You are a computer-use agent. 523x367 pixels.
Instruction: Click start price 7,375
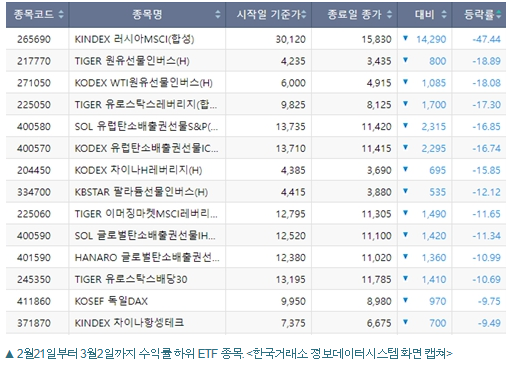coord(293,323)
